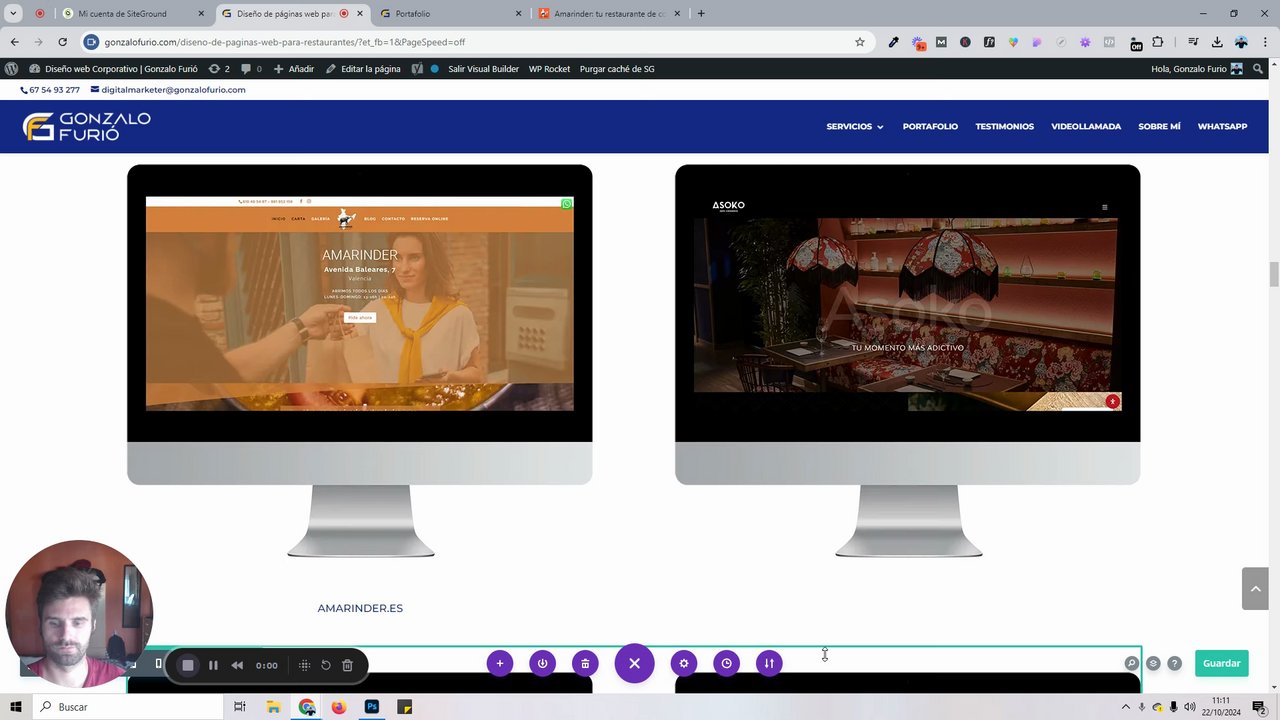Click the Divi add new section plus button
1280x720 pixels.
point(500,663)
